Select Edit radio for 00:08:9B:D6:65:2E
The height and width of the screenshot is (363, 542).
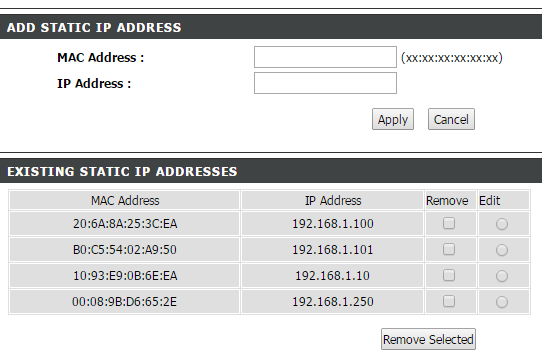point(502,302)
